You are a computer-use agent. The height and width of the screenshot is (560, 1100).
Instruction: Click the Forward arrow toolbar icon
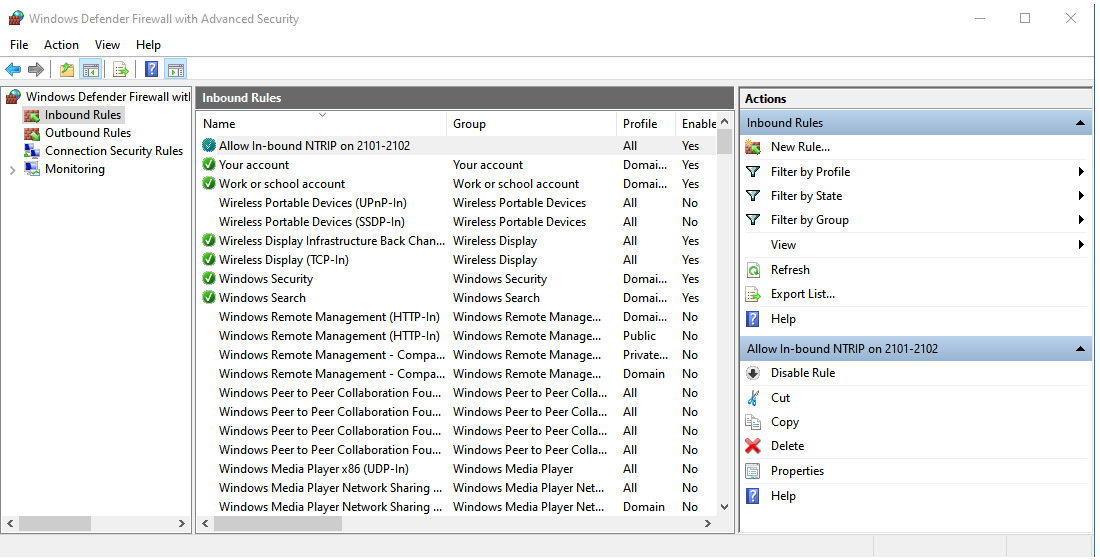36,69
